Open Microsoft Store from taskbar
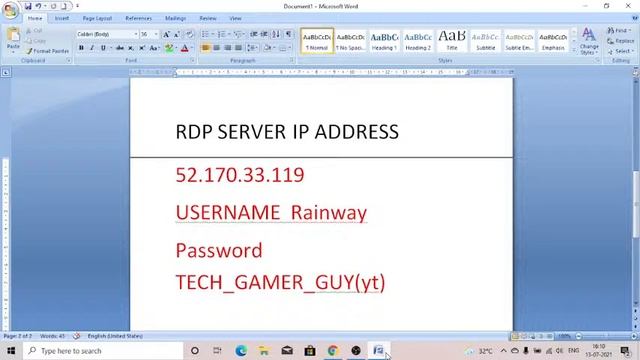This screenshot has width=640, height=360. click(310, 351)
